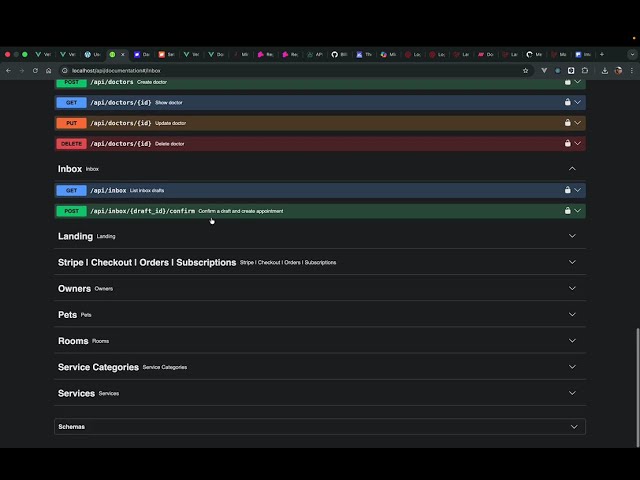
Task: Expand the Pets section chevron
Action: pyautogui.click(x=572, y=314)
